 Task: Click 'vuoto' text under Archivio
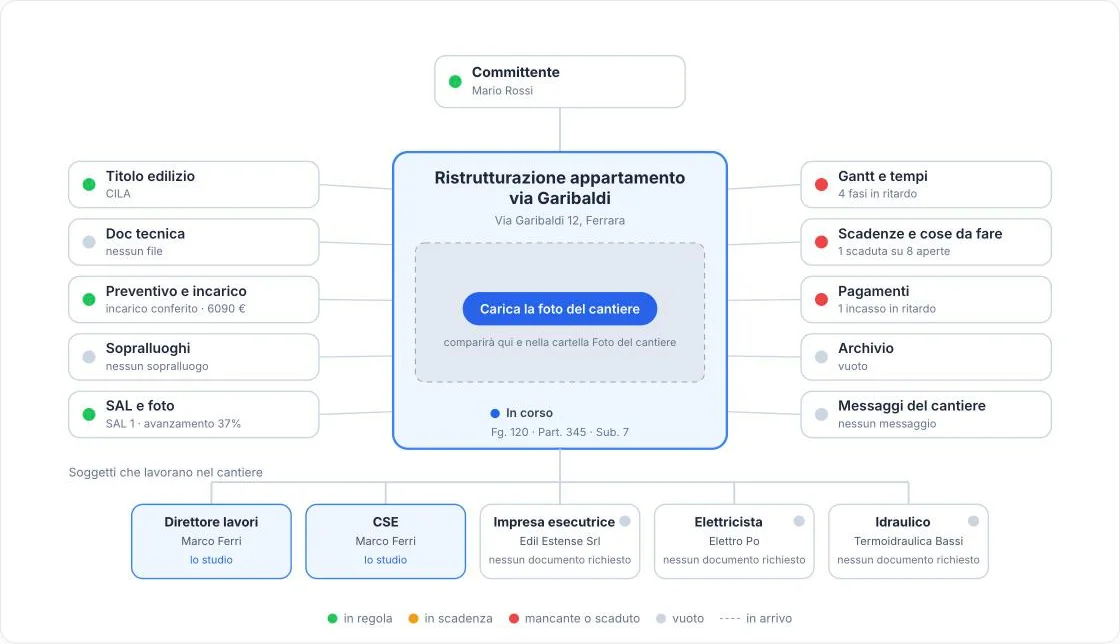[853, 366]
